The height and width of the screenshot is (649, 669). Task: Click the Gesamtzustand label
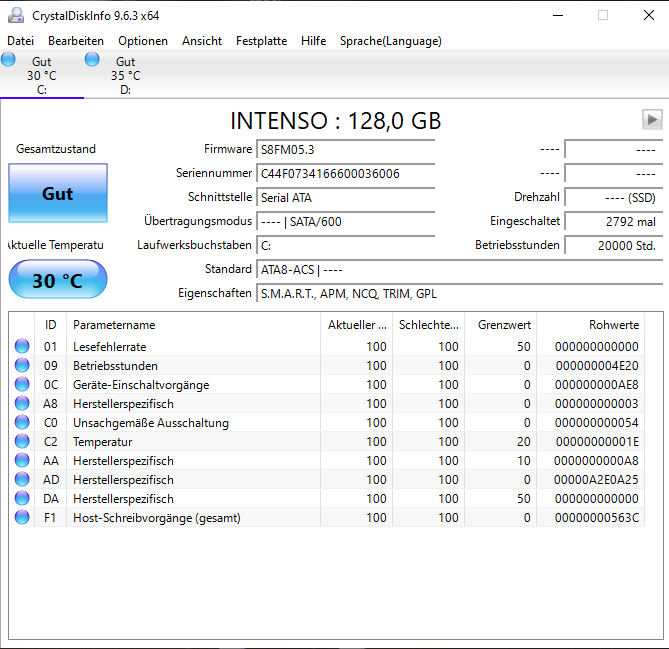[x=56, y=149]
